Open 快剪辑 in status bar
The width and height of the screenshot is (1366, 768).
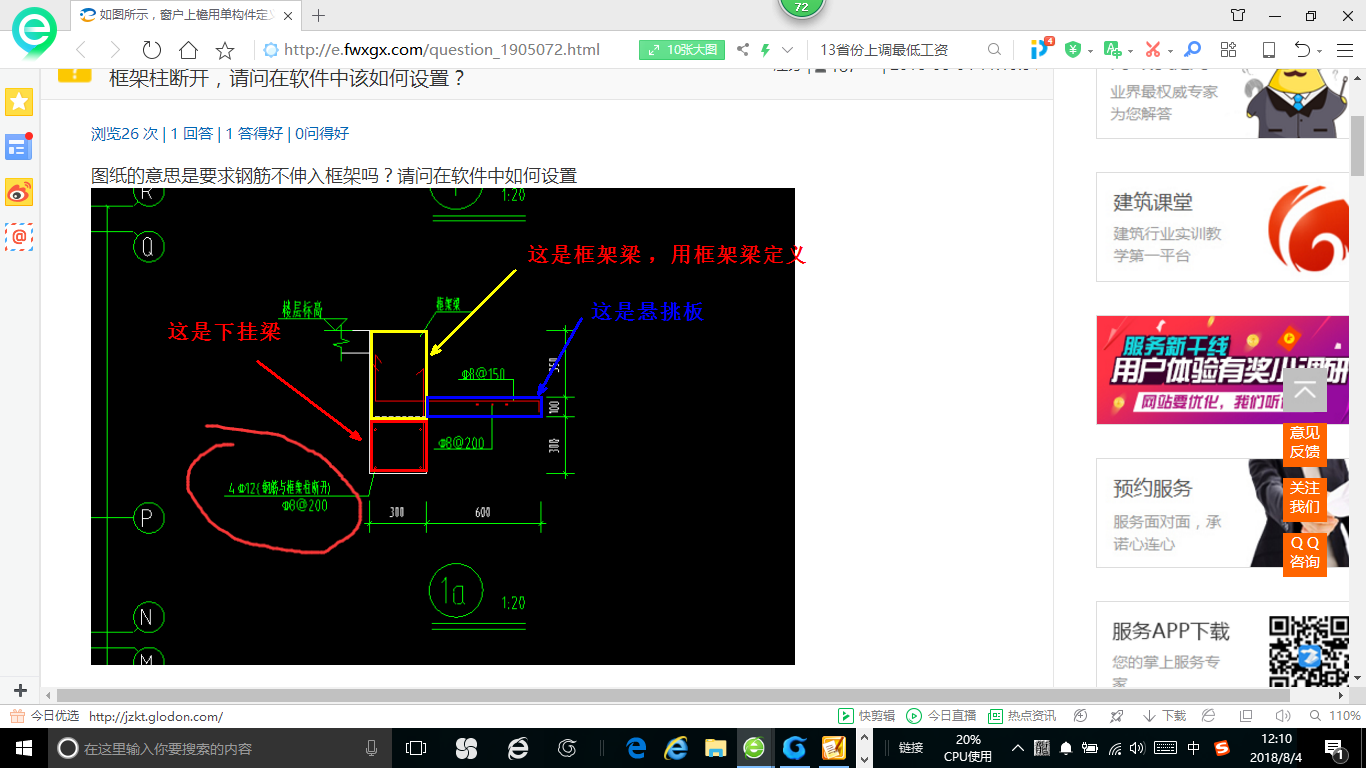tap(867, 716)
